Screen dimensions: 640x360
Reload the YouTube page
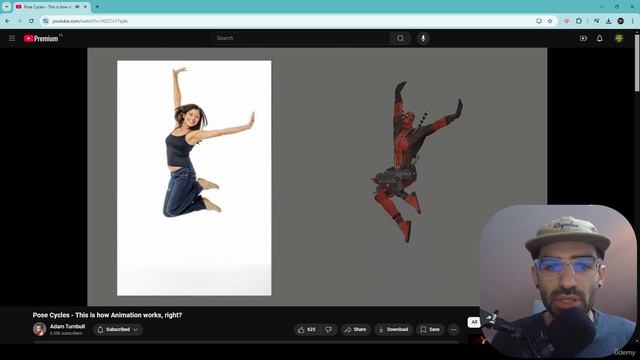31,21
